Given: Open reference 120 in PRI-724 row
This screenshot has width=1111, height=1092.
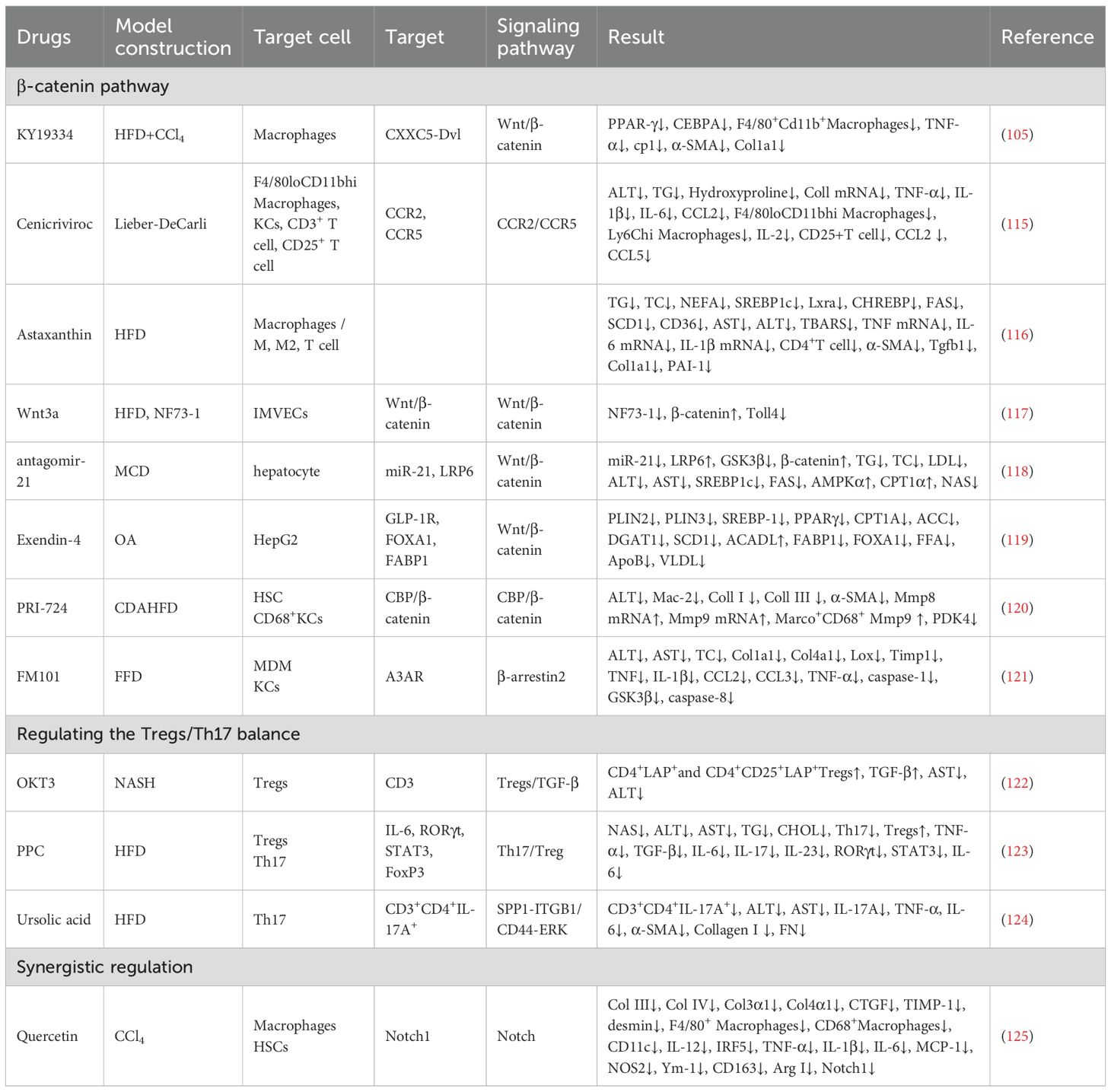Looking at the screenshot, I should click(x=1017, y=608).
